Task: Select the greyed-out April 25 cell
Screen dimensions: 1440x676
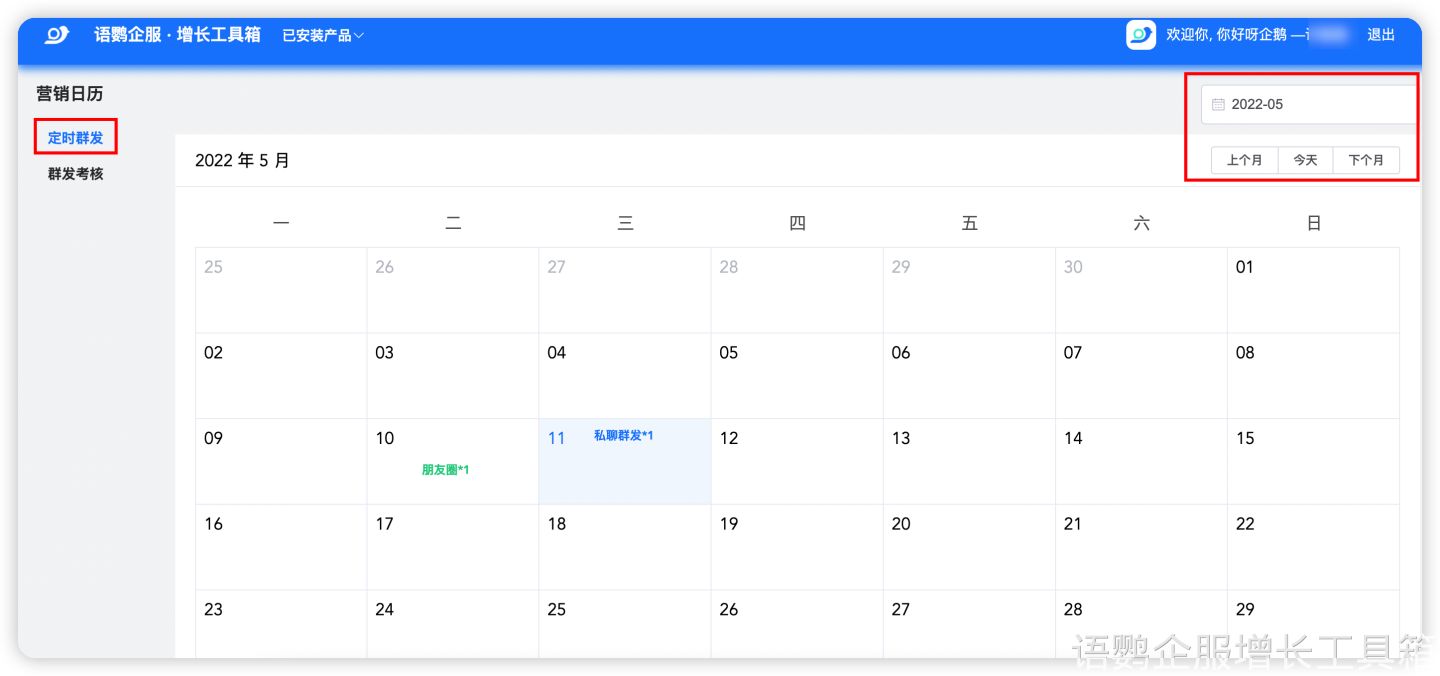Action: pyautogui.click(x=280, y=290)
